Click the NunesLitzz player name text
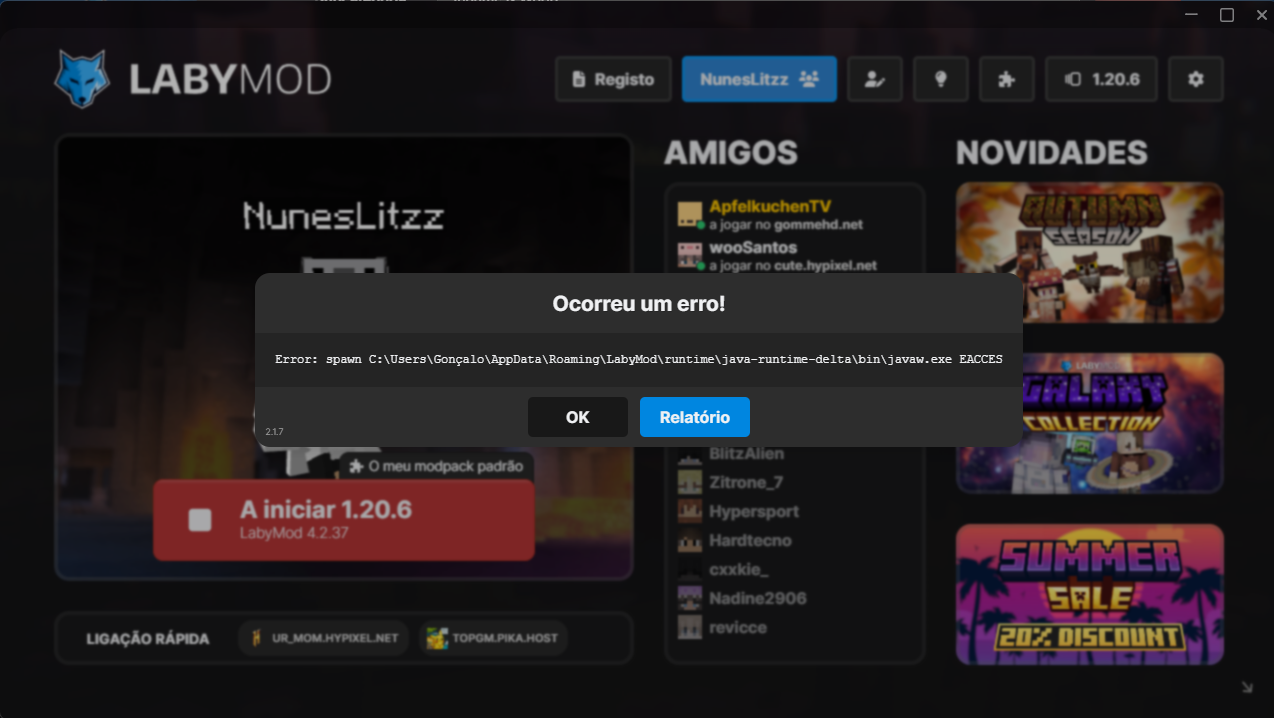Screen dimensions: 1274x718 coord(344,216)
